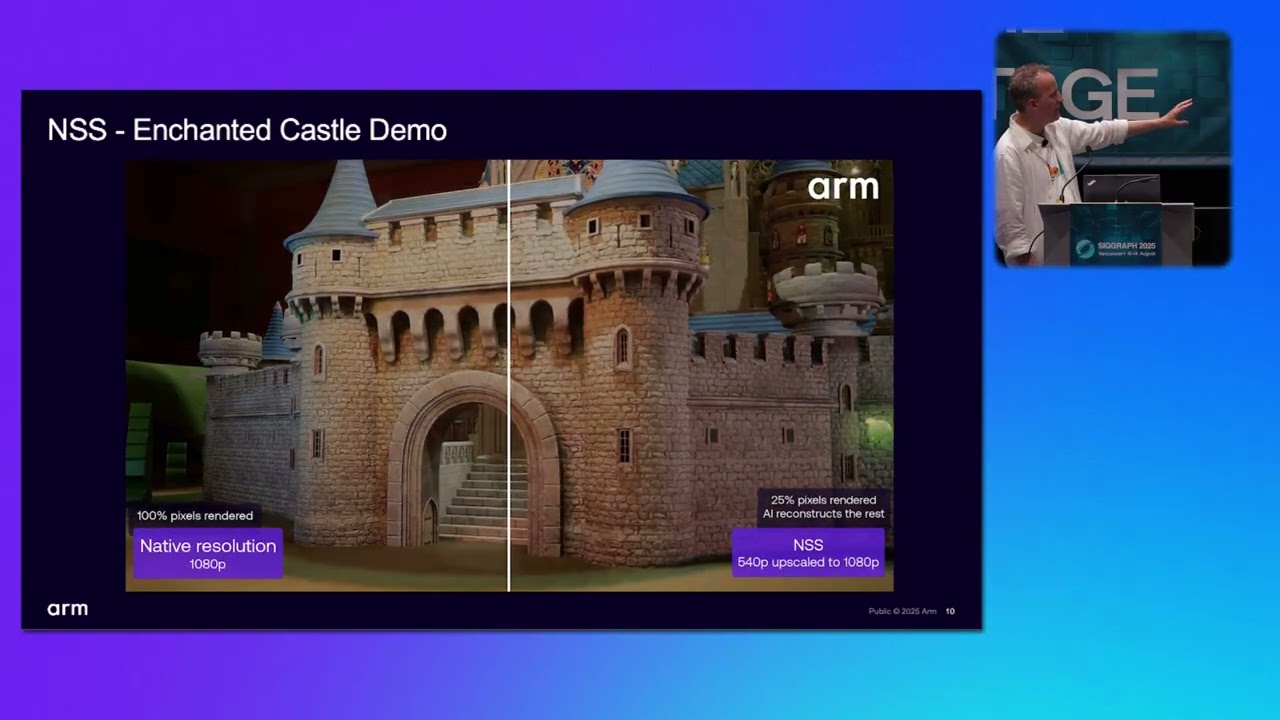Click the '100% pixels rendered' caption
1280x720 pixels.
pos(195,516)
